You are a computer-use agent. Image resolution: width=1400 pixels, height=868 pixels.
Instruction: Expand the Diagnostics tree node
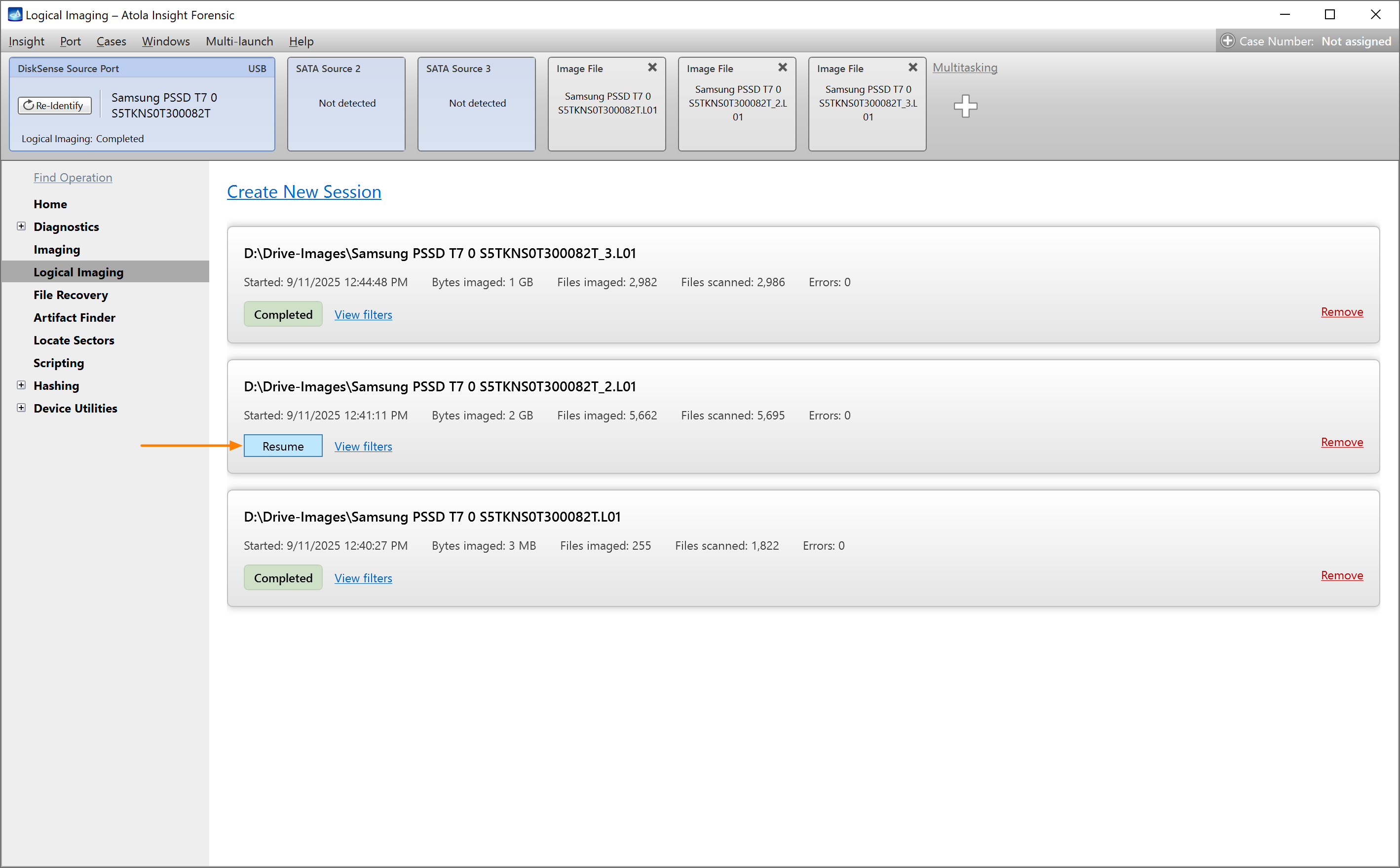click(21, 226)
